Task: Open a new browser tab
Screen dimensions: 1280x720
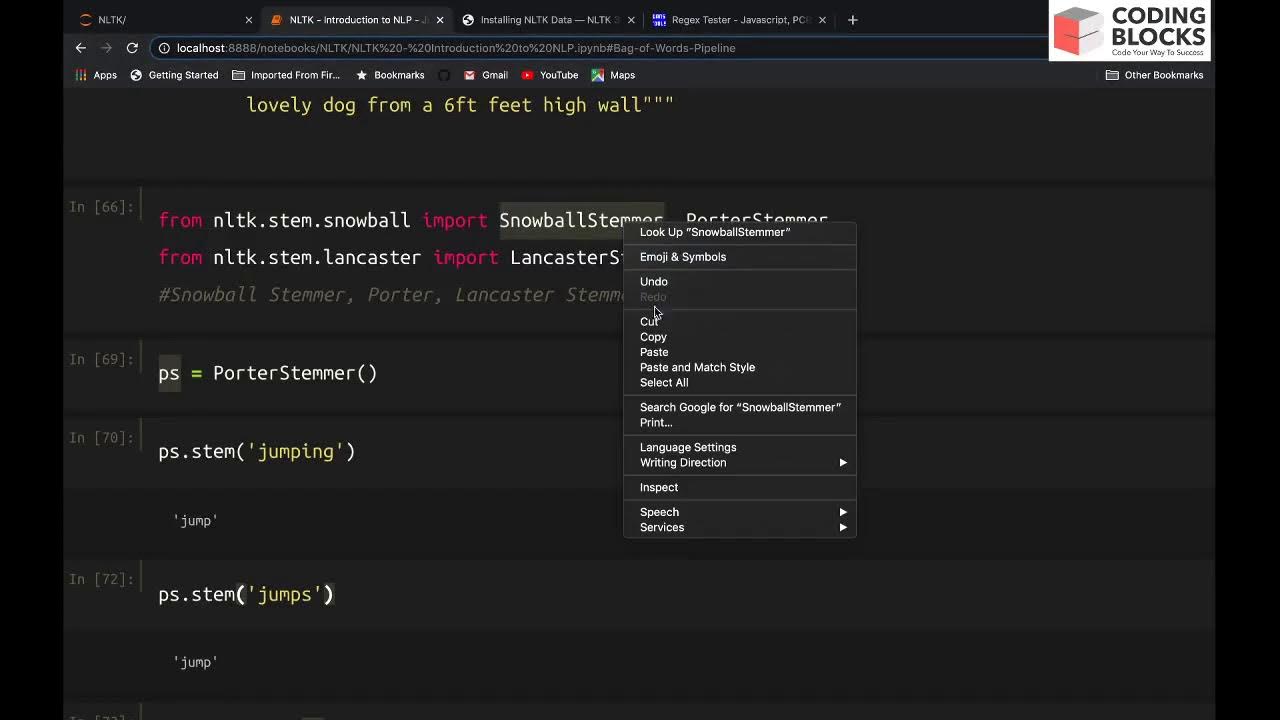Action: tap(852, 20)
